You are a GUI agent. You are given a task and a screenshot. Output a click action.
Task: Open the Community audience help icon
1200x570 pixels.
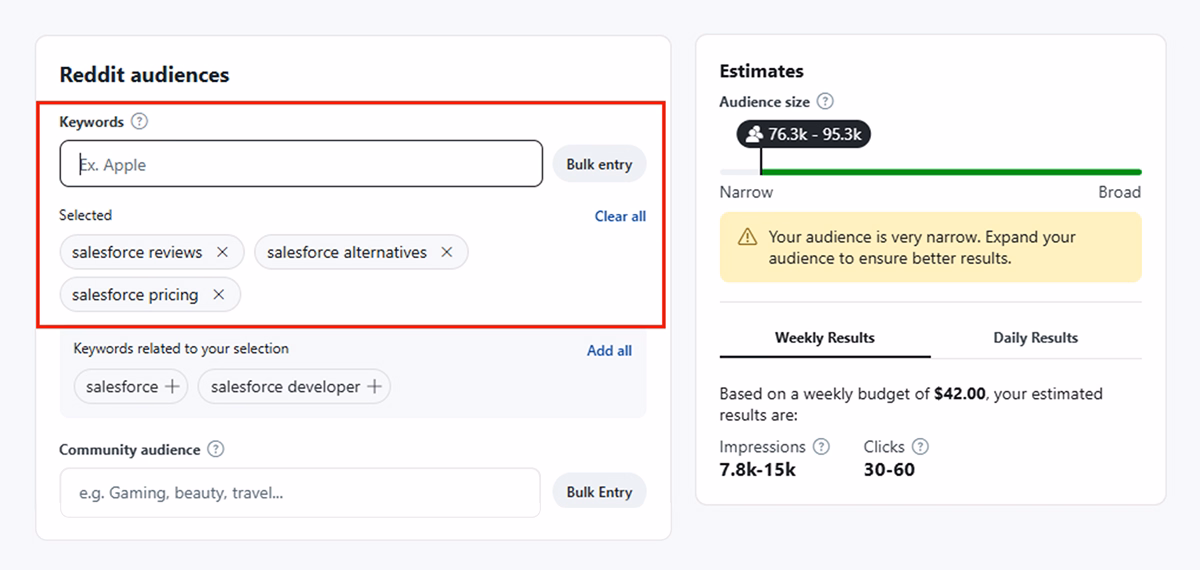click(x=216, y=450)
